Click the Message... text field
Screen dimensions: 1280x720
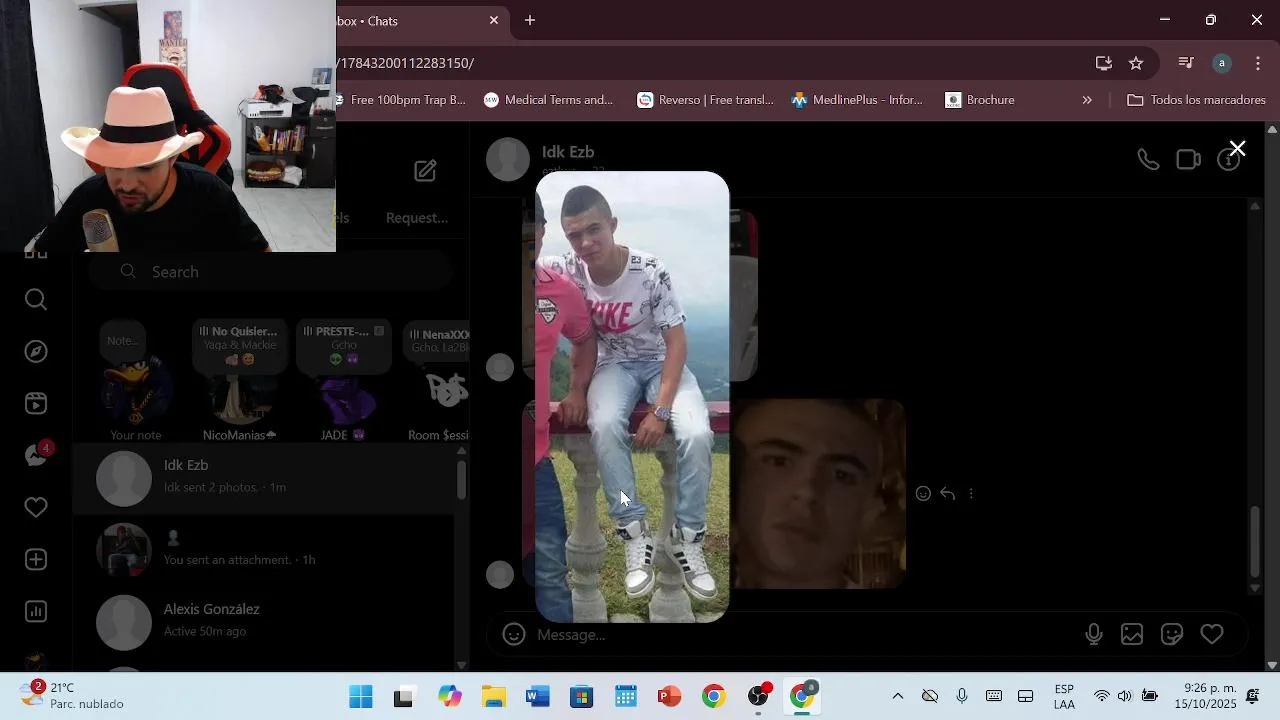pos(800,635)
